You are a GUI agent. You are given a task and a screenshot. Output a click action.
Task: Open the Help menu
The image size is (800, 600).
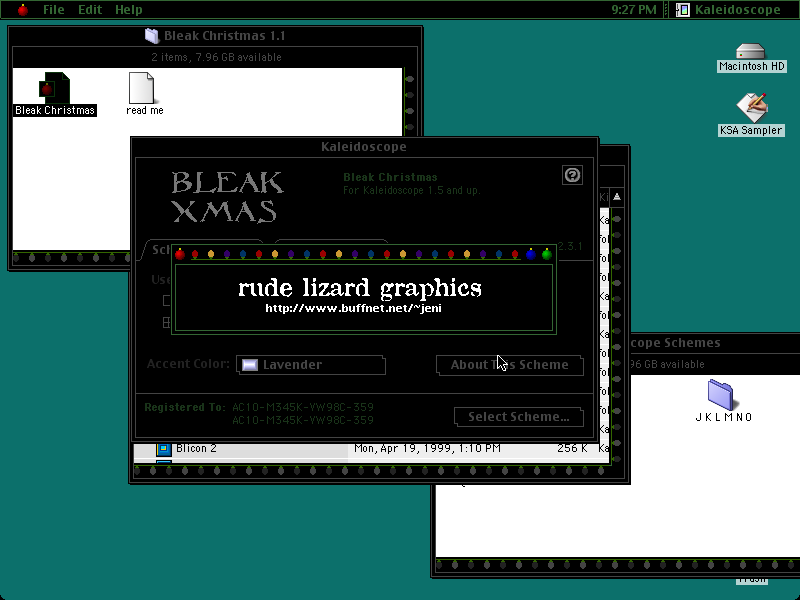[x=129, y=10]
